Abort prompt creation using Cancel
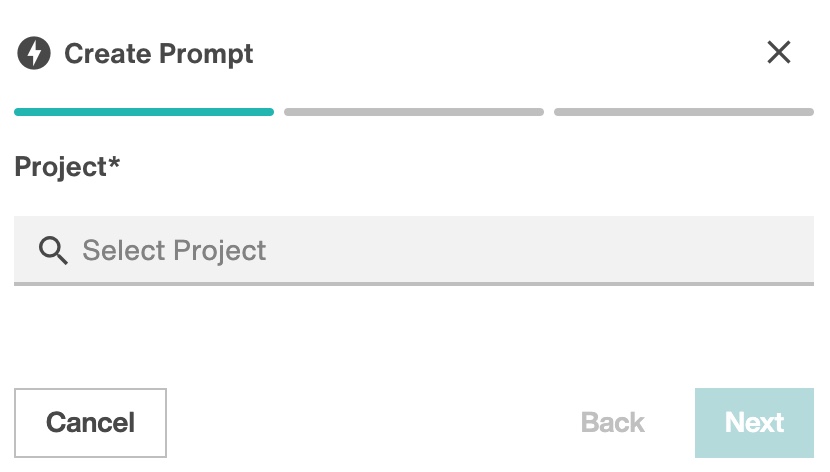The width and height of the screenshot is (830, 472). click(91, 423)
